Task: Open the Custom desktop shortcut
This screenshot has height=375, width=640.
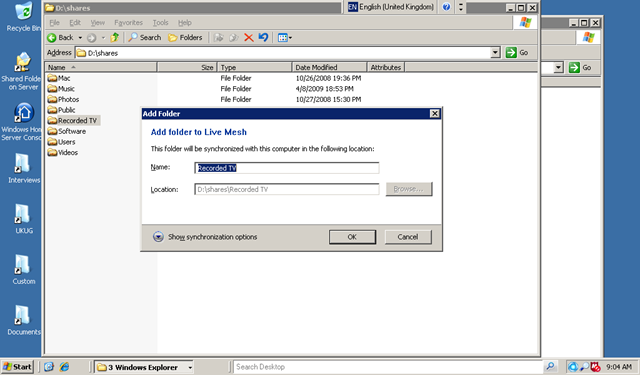Action: click(x=23, y=270)
